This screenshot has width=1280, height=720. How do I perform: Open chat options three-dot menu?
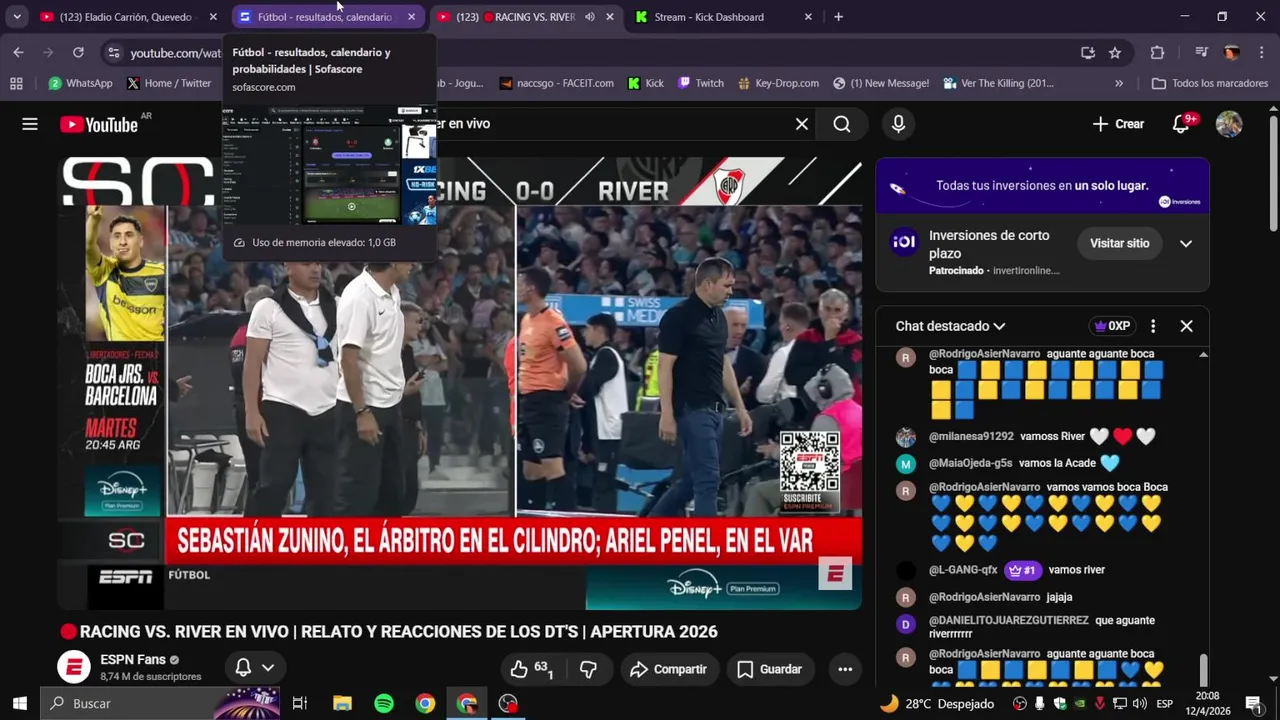pos(1153,326)
